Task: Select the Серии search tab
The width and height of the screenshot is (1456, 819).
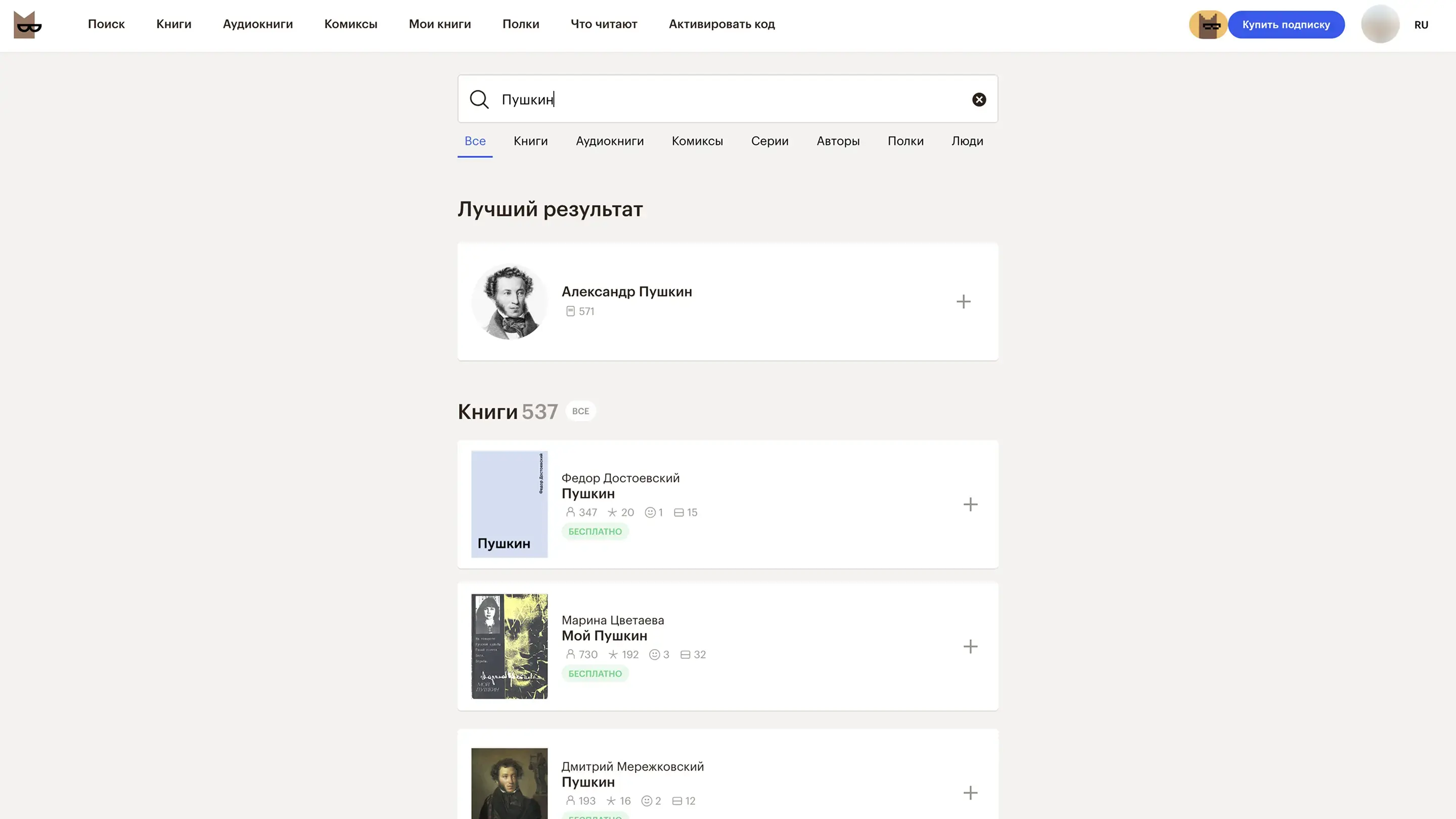Action: click(769, 142)
